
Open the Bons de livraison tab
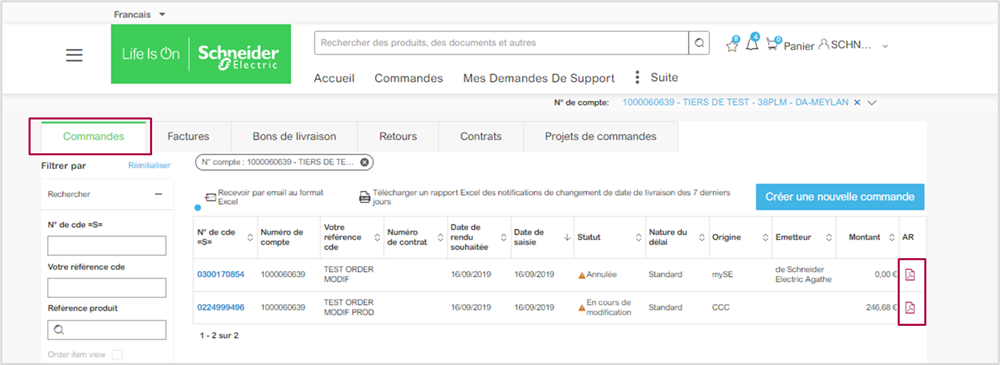click(294, 136)
